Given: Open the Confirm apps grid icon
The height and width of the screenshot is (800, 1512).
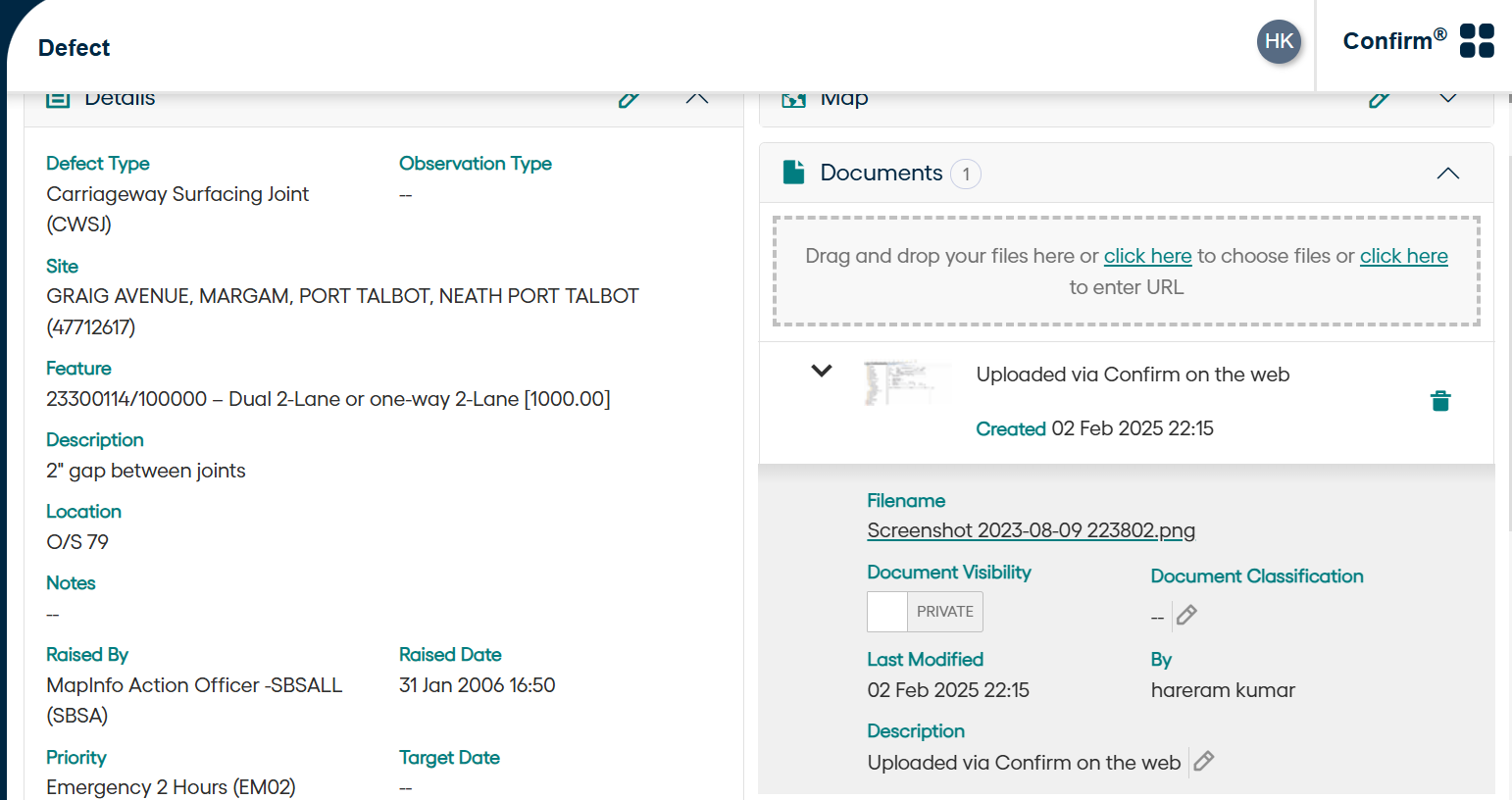Looking at the screenshot, I should (1476, 40).
